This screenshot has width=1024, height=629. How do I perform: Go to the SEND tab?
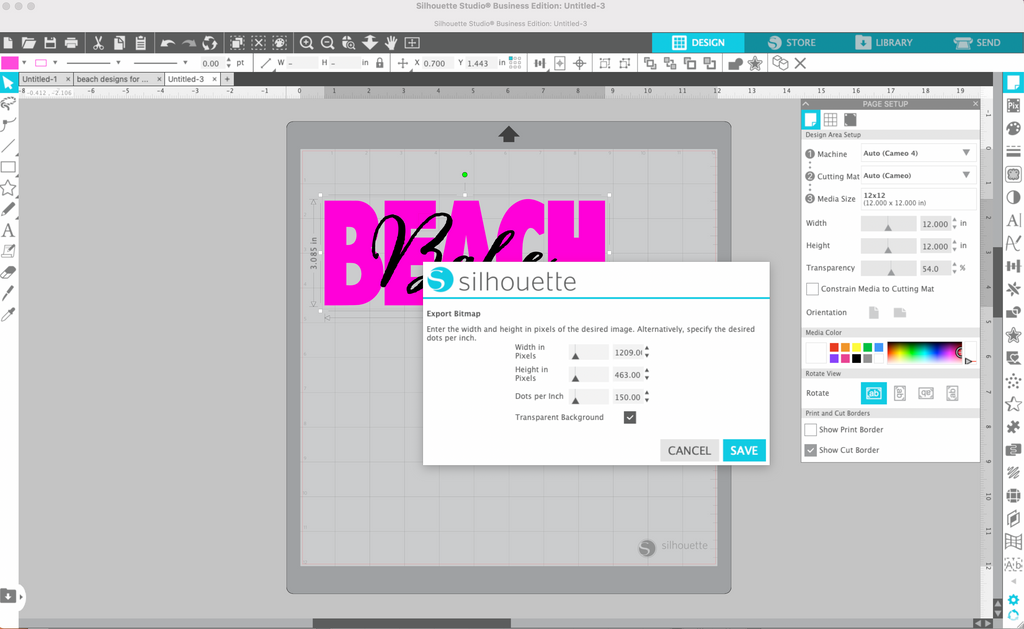[x=978, y=42]
